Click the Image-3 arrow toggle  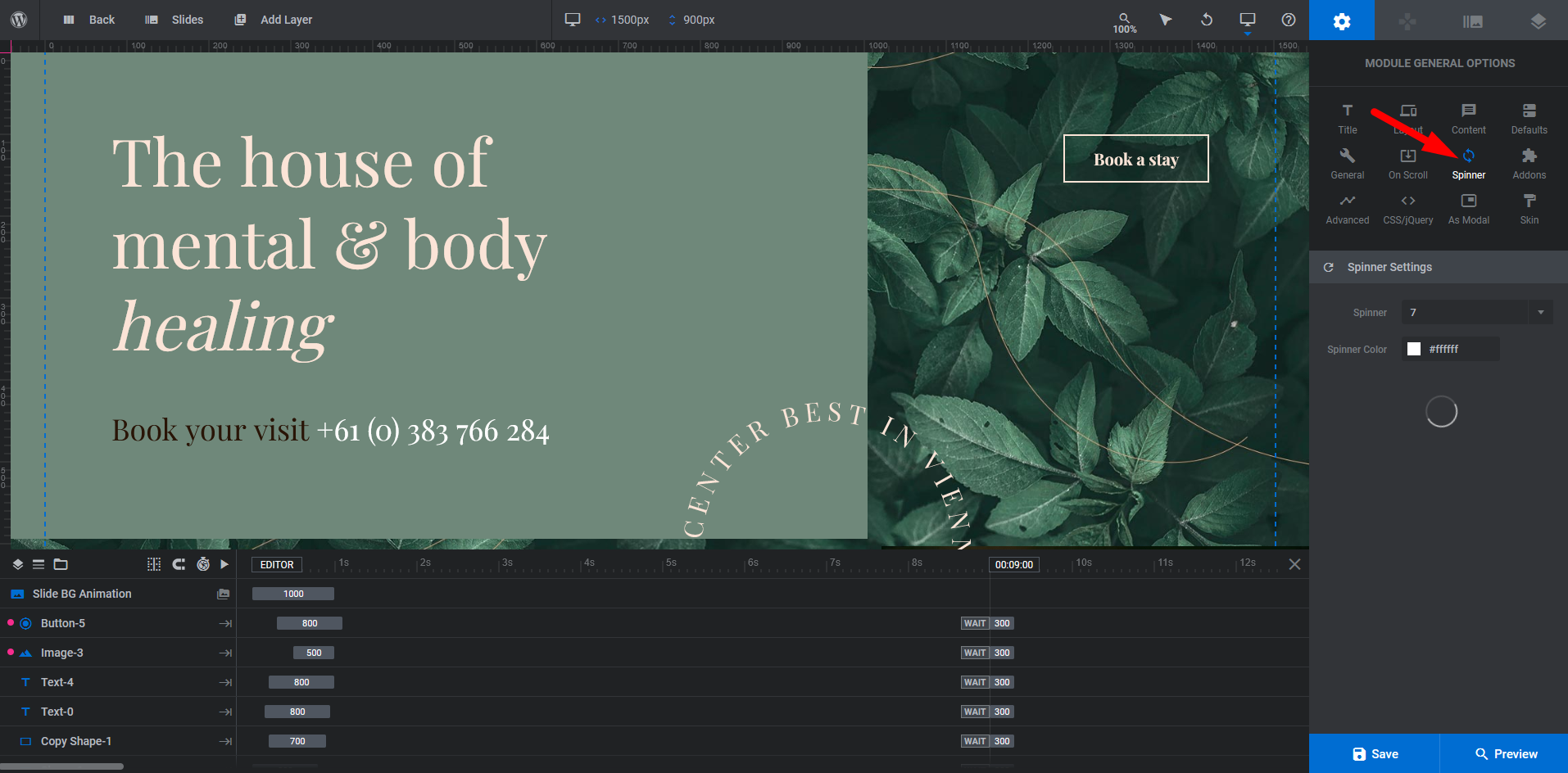coord(225,653)
